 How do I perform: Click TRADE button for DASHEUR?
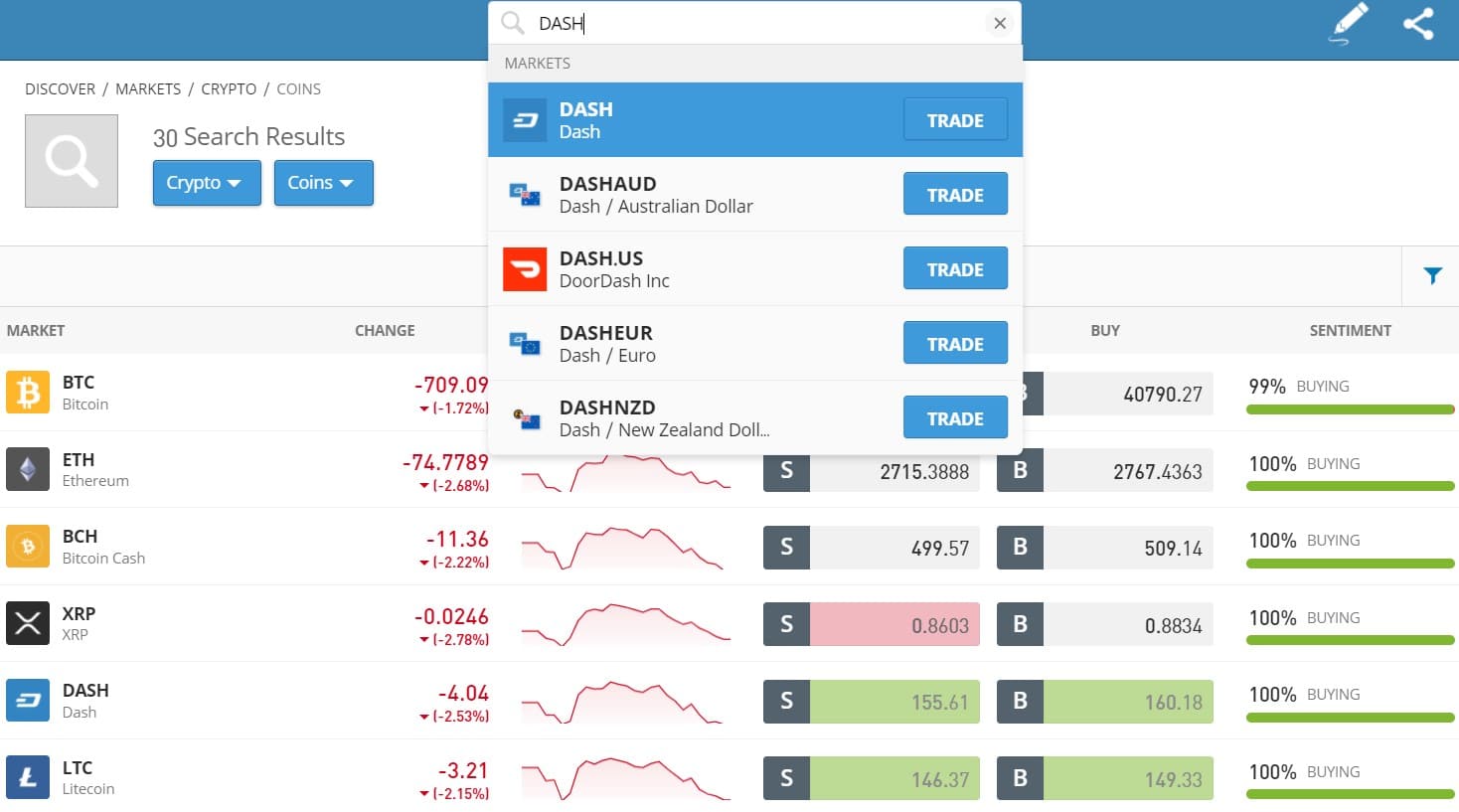coord(955,343)
